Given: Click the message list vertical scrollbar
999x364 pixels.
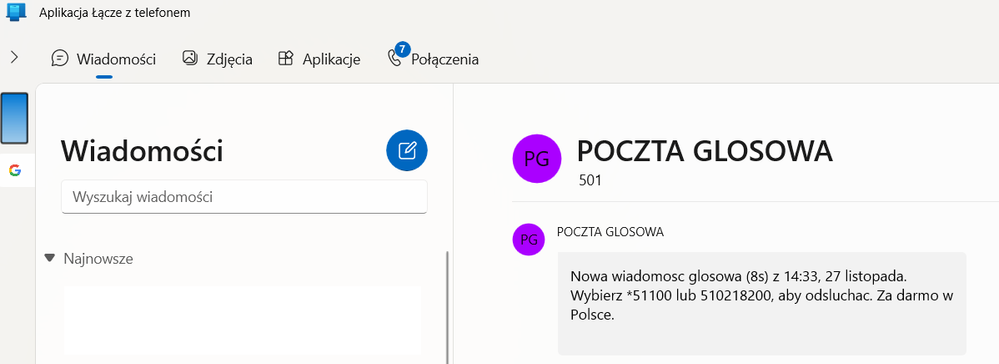Looking at the screenshot, I should (447, 307).
